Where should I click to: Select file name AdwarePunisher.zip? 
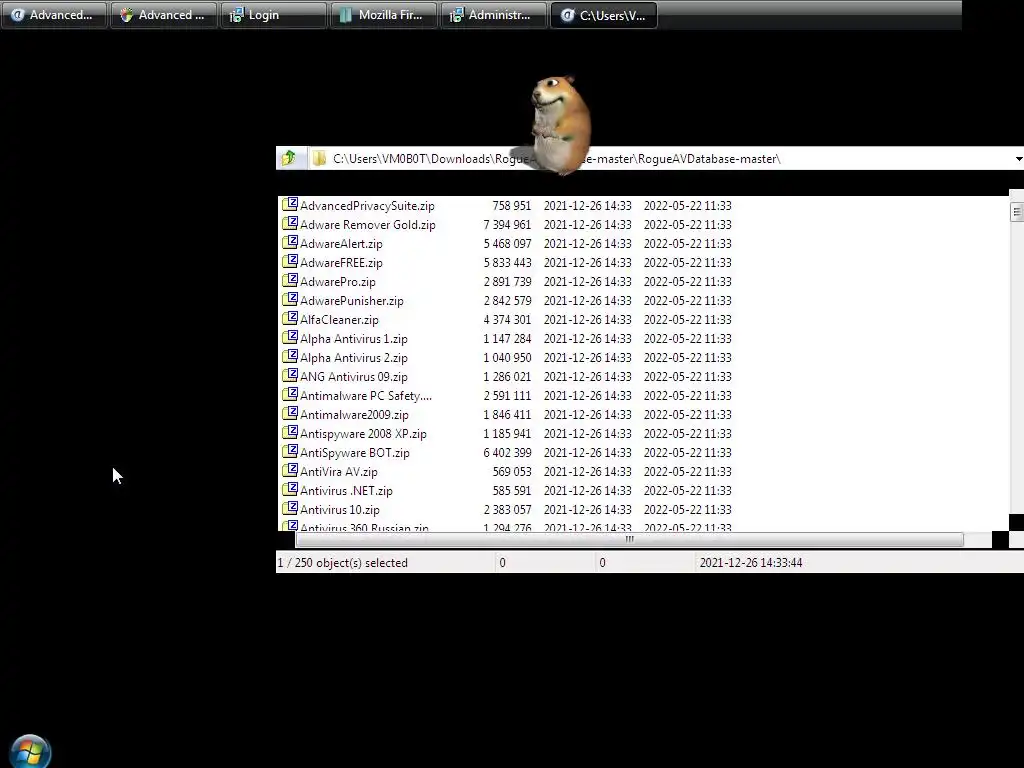351,300
